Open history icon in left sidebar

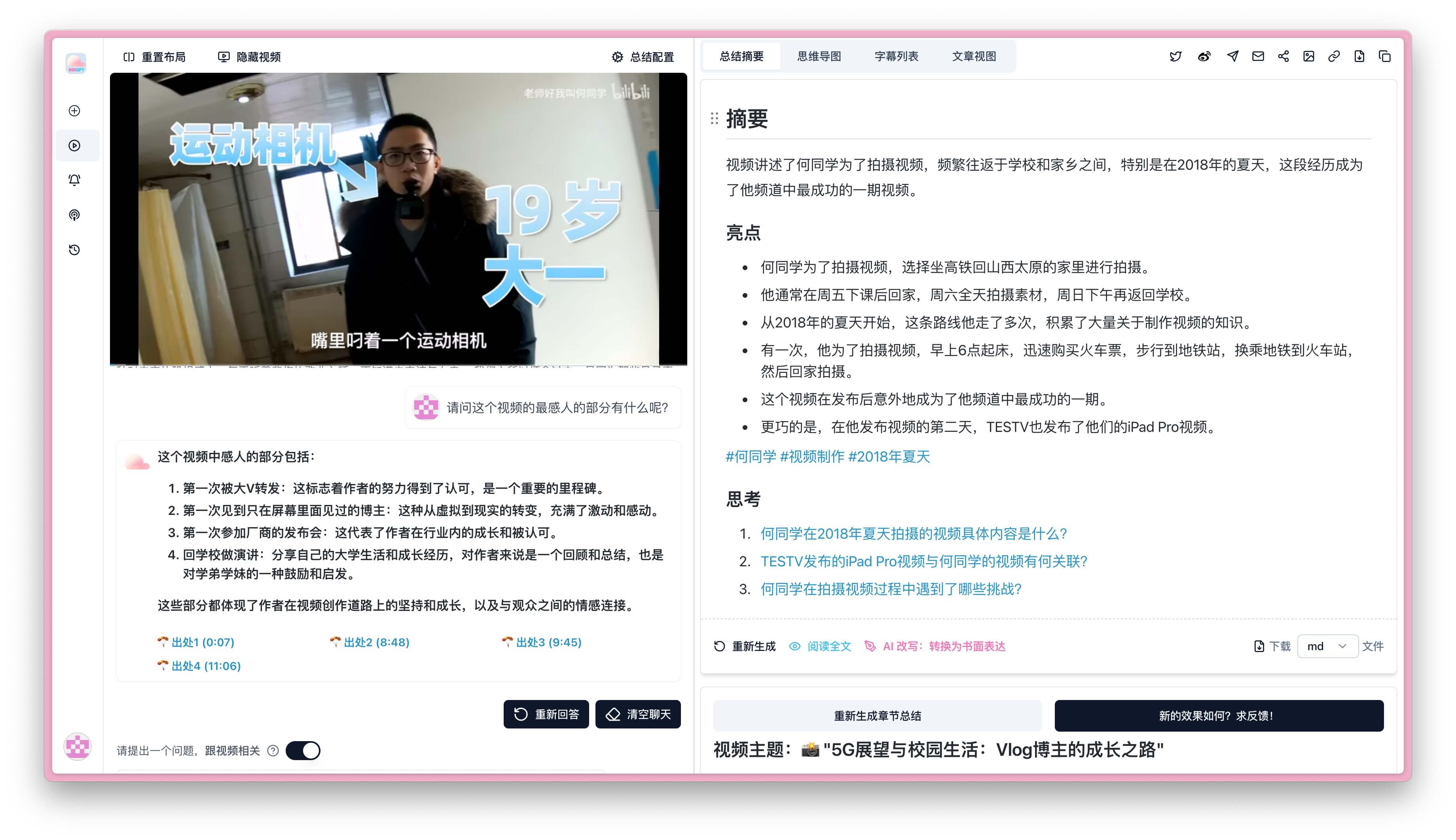pyautogui.click(x=74, y=250)
